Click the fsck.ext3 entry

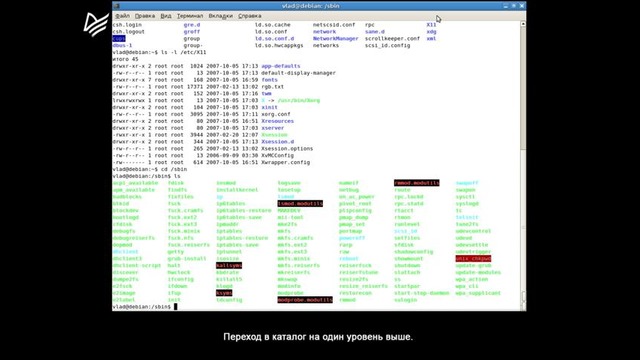pyautogui.click(x=182, y=224)
